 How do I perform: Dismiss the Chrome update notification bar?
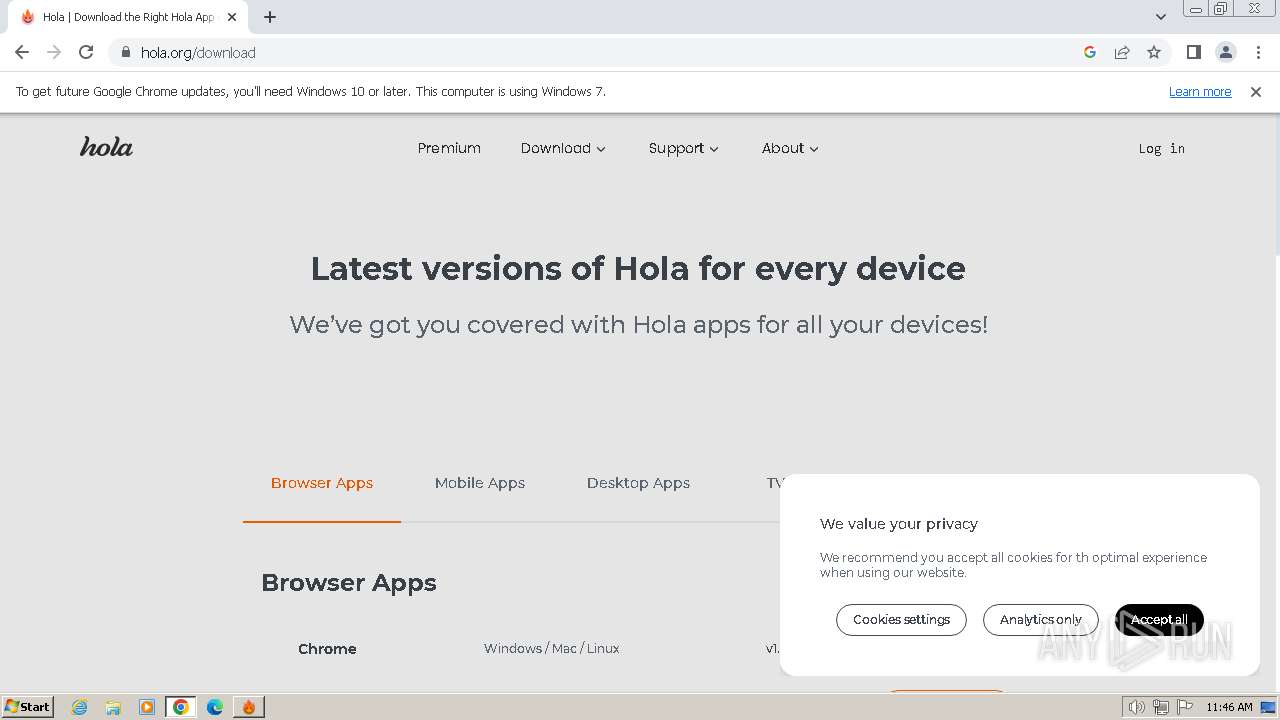pyautogui.click(x=1255, y=91)
